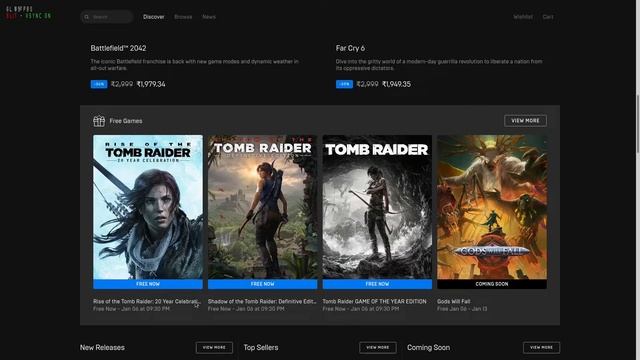Open 'Tomb Raider GAME OF THE YEAR EDITION' title

click(374, 301)
